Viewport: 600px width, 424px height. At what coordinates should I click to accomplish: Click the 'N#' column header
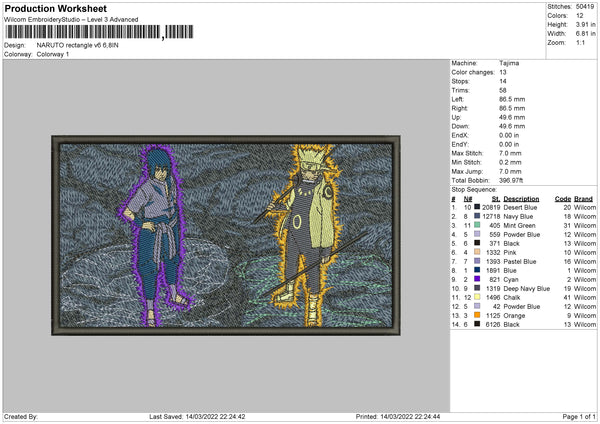pos(468,199)
